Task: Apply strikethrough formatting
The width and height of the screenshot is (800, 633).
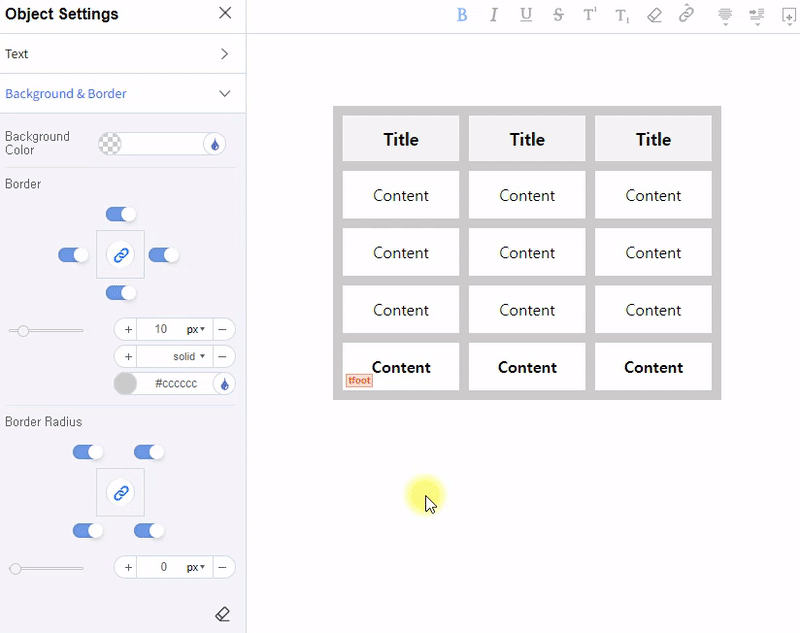Action: (558, 15)
